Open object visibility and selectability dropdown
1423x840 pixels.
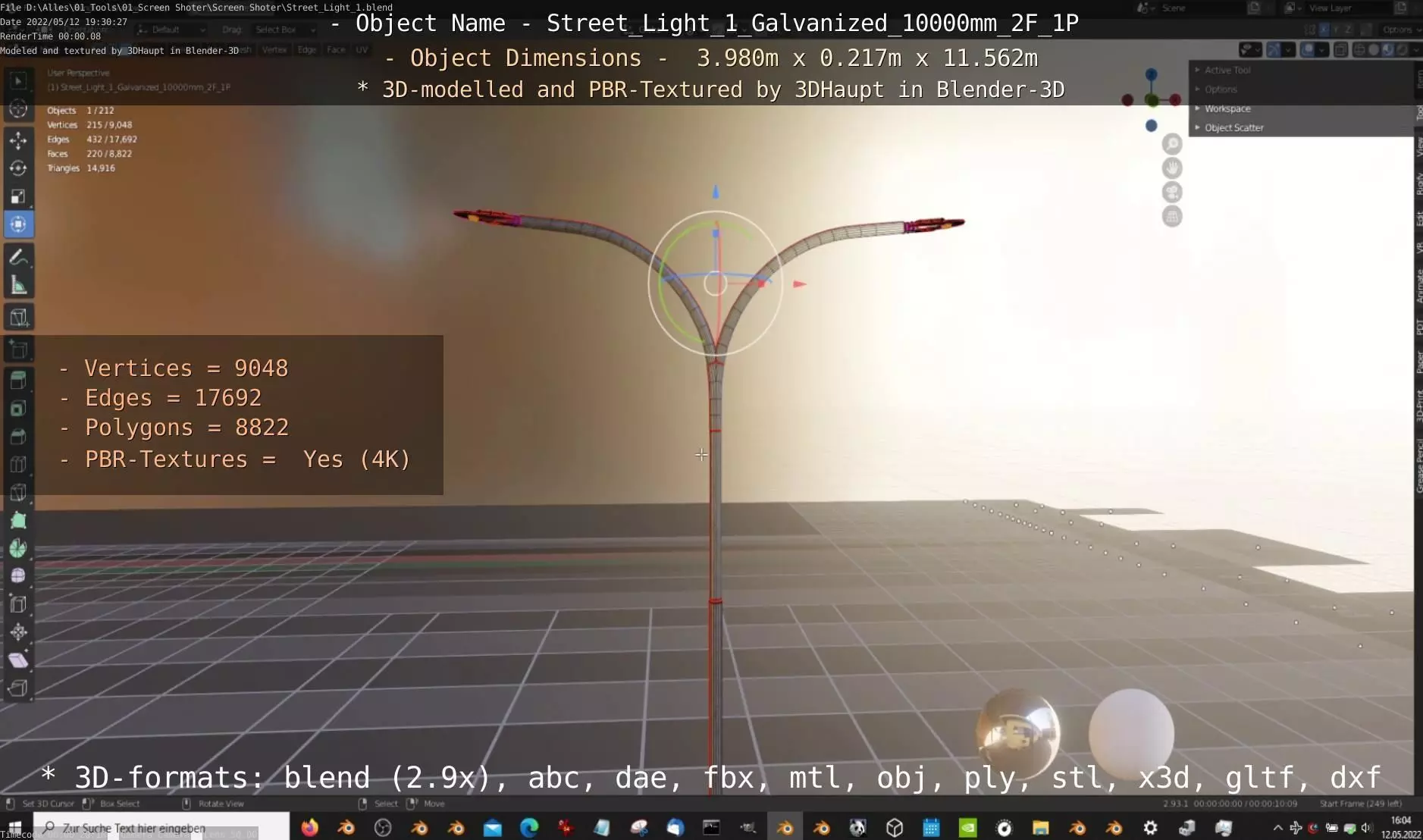pyautogui.click(x=1249, y=49)
